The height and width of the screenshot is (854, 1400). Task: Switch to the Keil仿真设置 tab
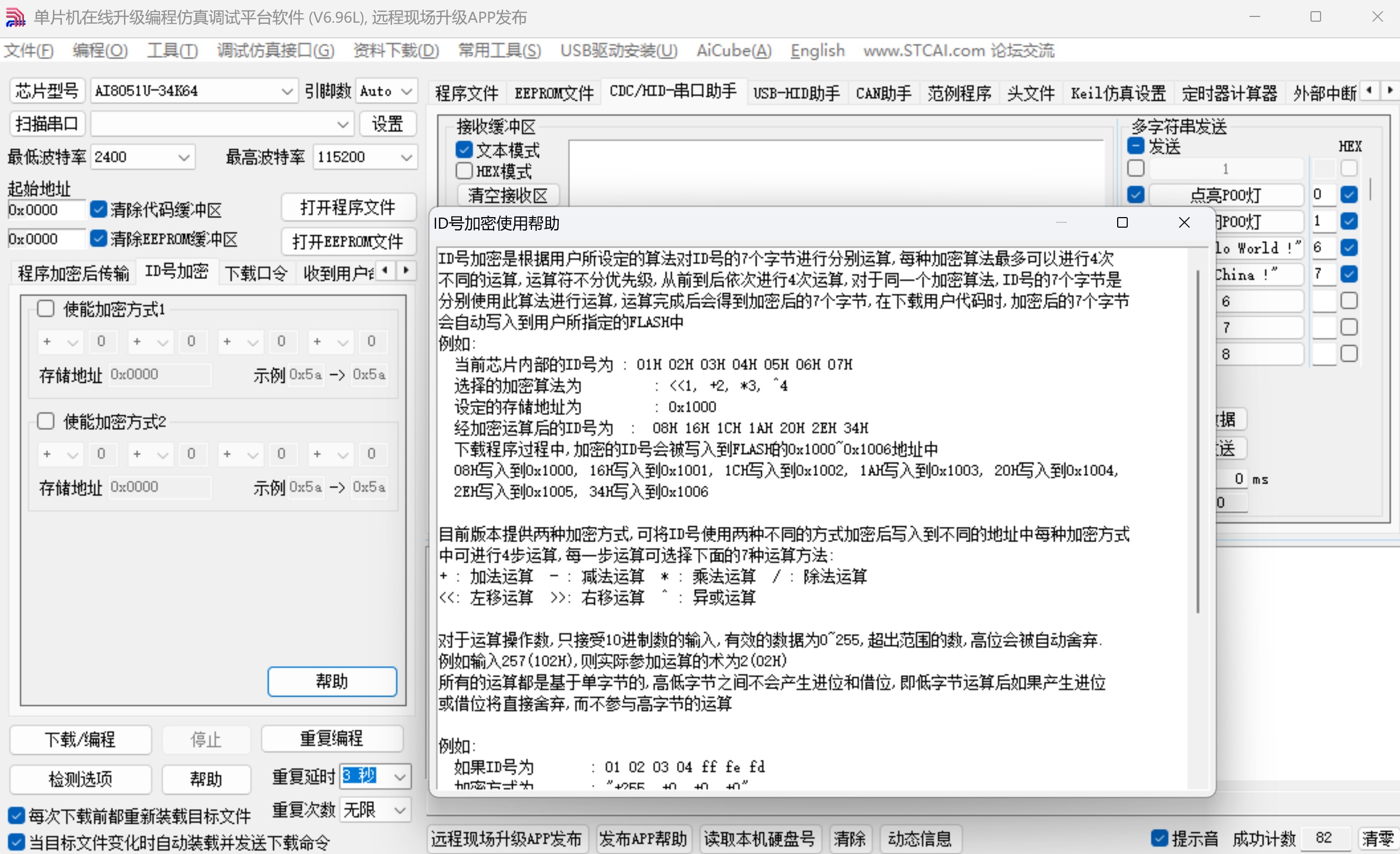click(x=1118, y=93)
